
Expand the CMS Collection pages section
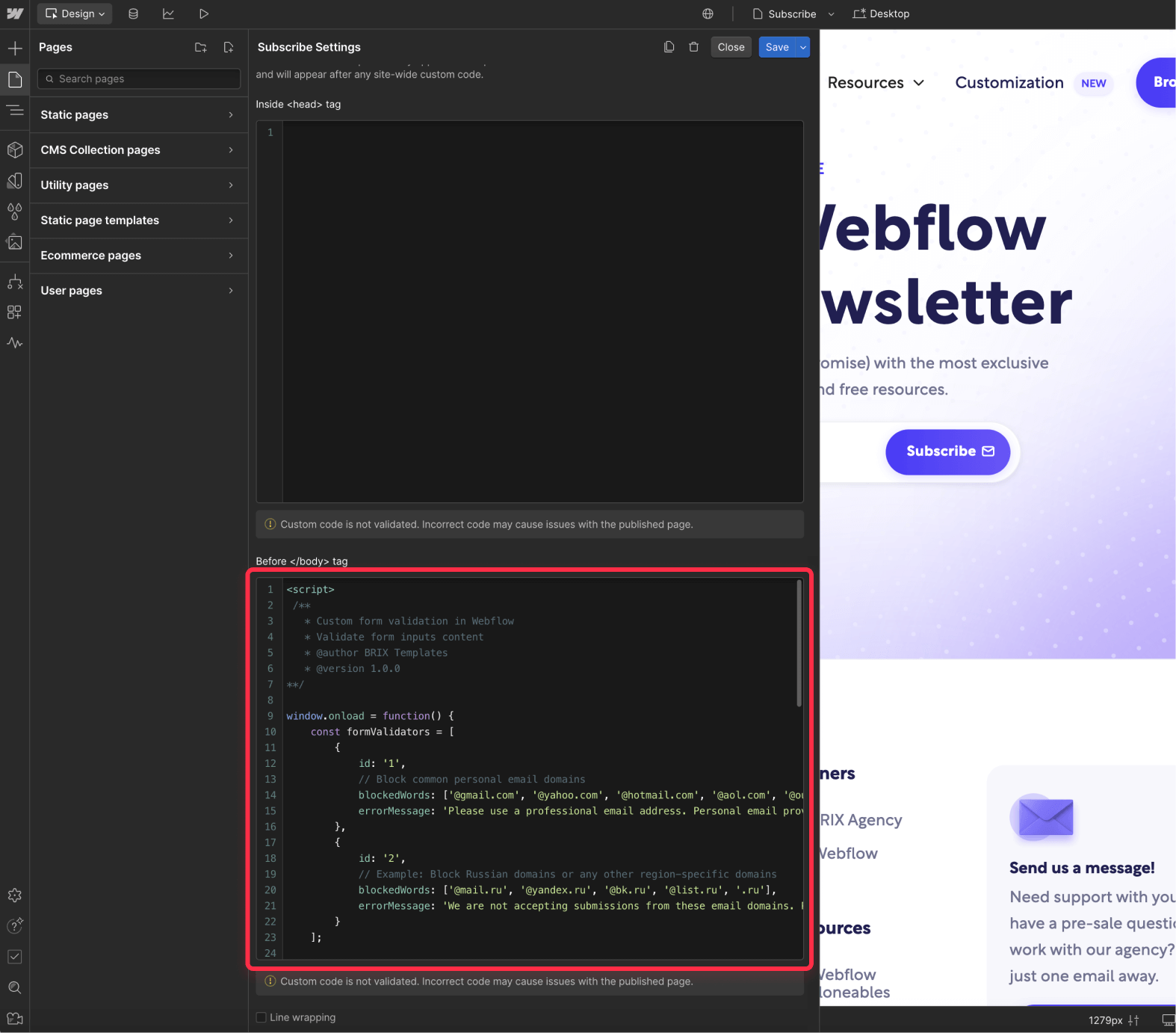[139, 150]
